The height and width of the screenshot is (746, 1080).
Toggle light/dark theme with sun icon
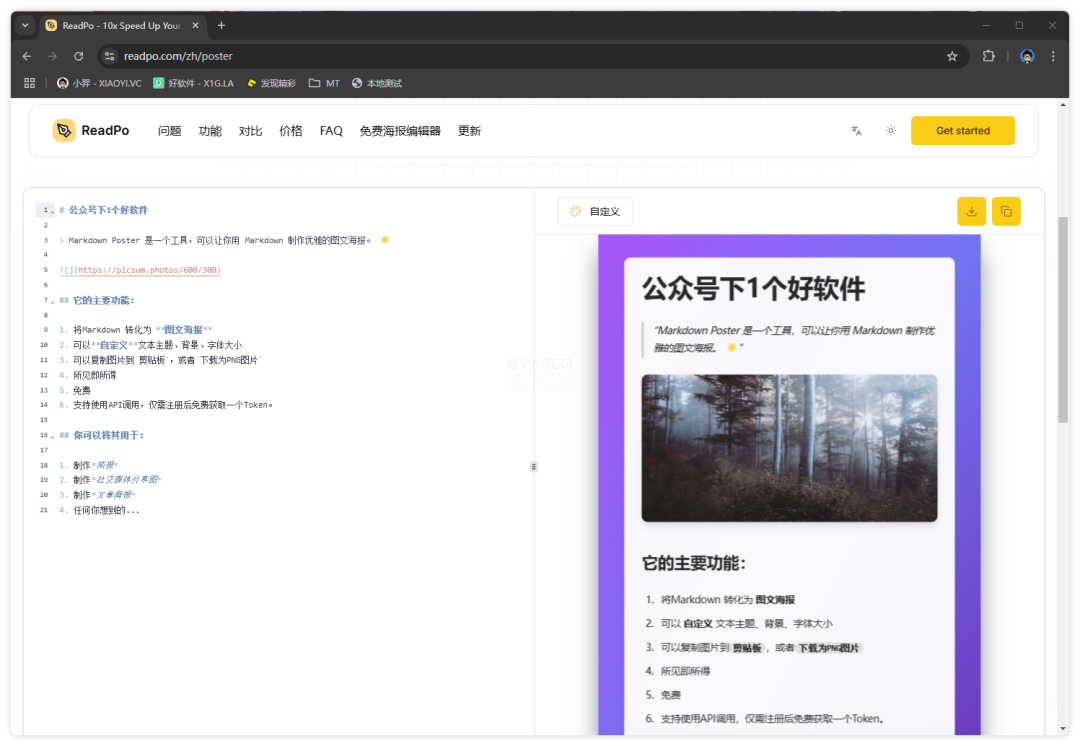(x=890, y=131)
